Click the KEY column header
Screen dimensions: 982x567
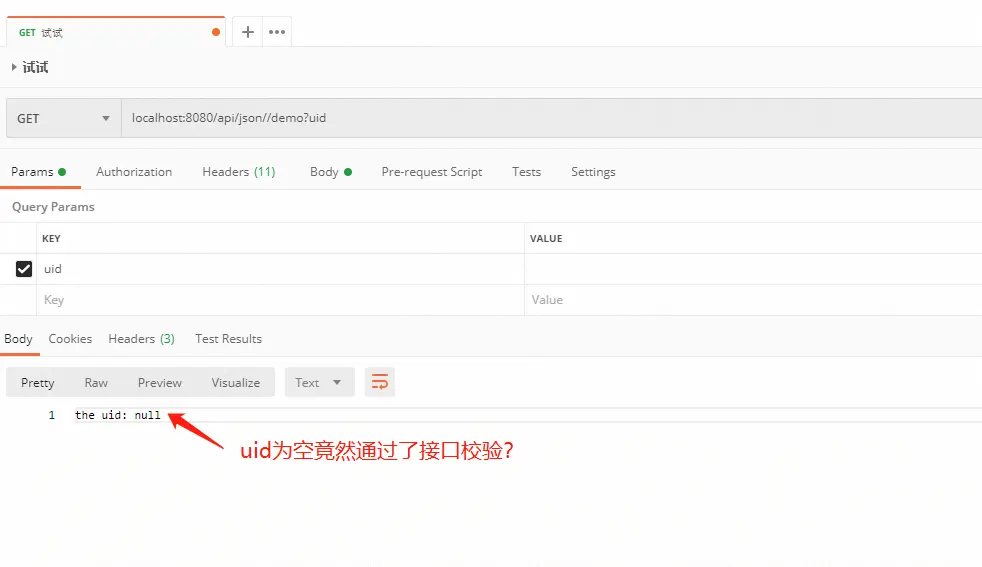(51, 239)
